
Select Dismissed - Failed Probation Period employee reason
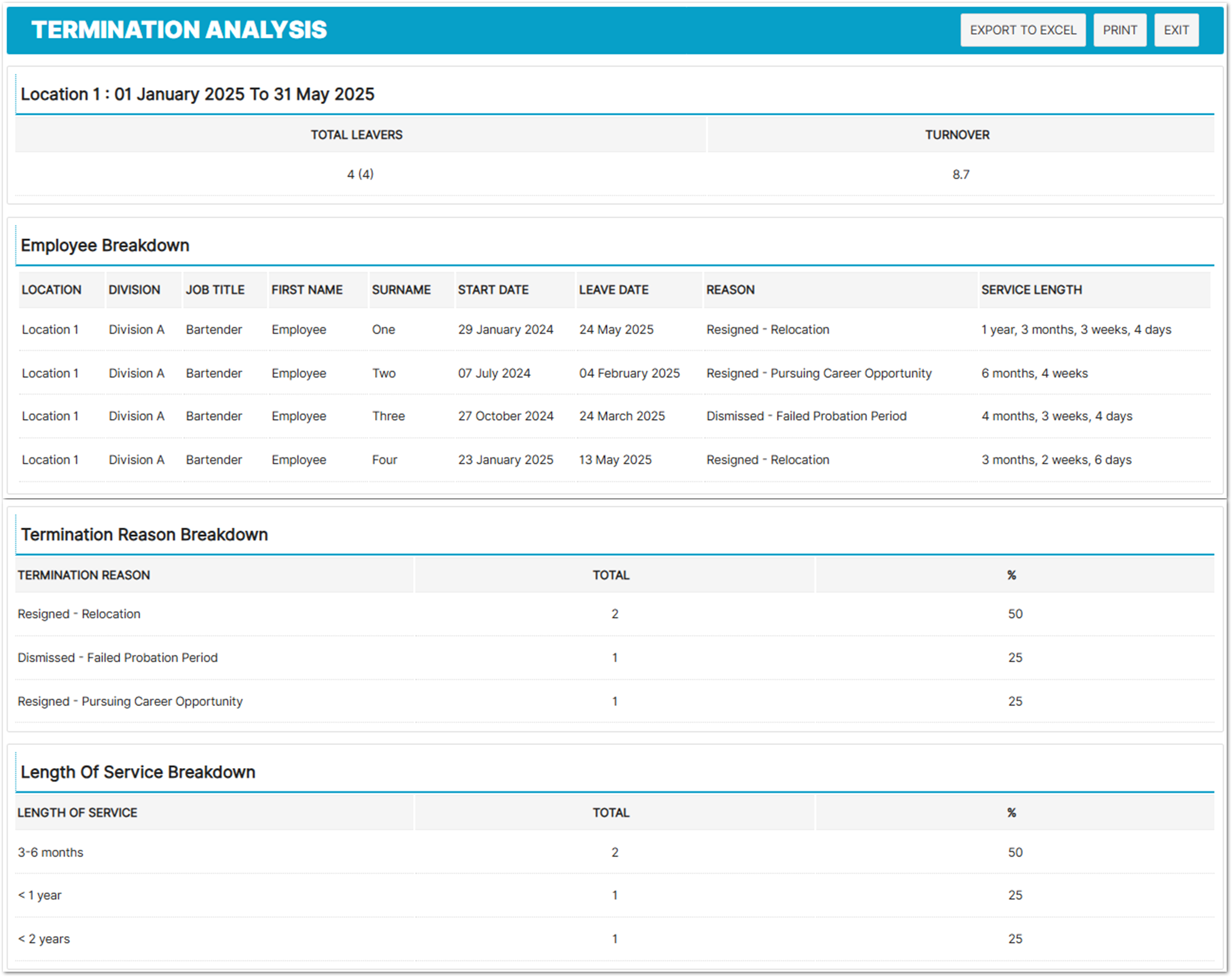pyautogui.click(x=806, y=417)
